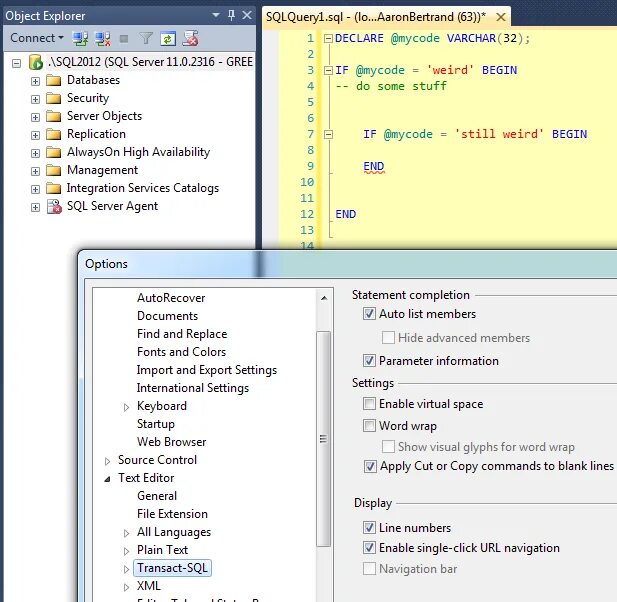Expand the Management node
Image resolution: width=617 pixels, height=602 pixels.
pos(35,172)
